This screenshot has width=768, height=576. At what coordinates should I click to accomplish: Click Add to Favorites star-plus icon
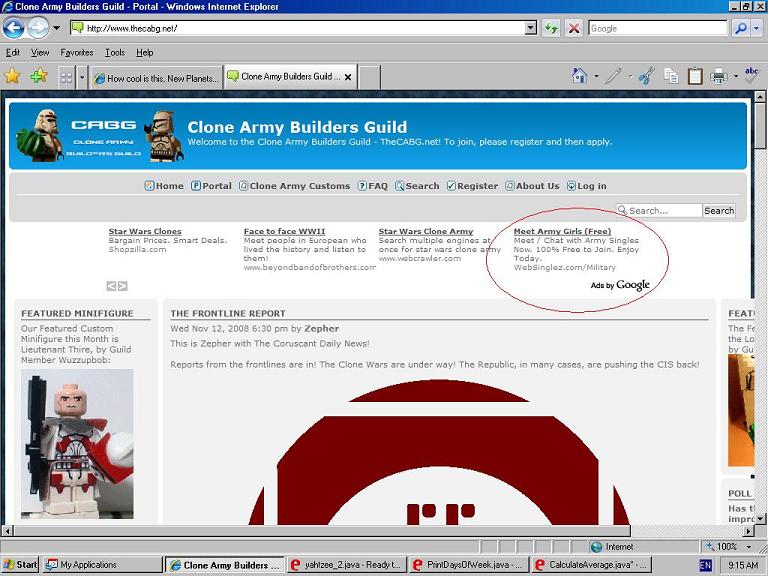click(x=39, y=76)
